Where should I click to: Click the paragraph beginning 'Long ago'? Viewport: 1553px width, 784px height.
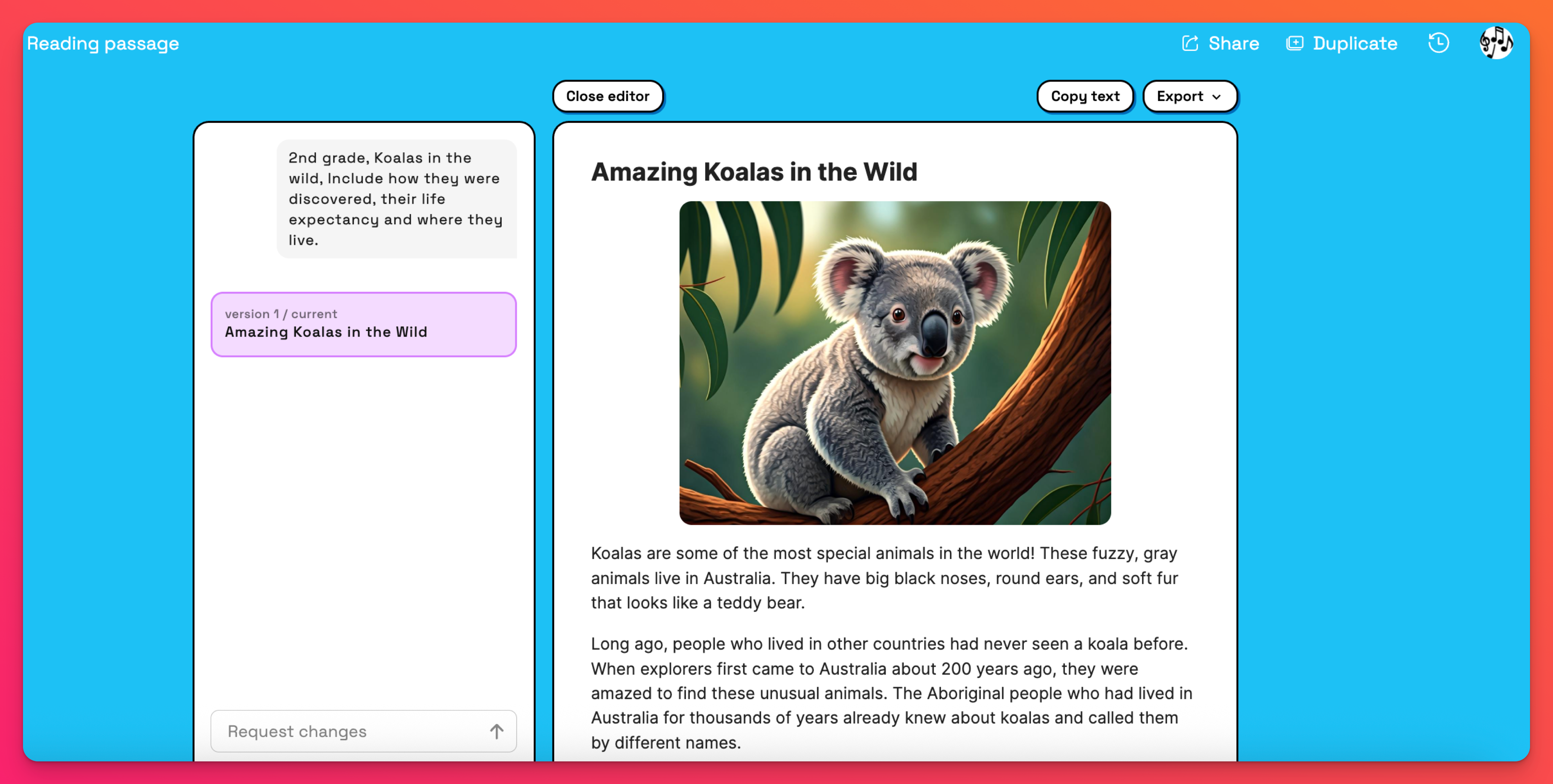click(x=891, y=693)
